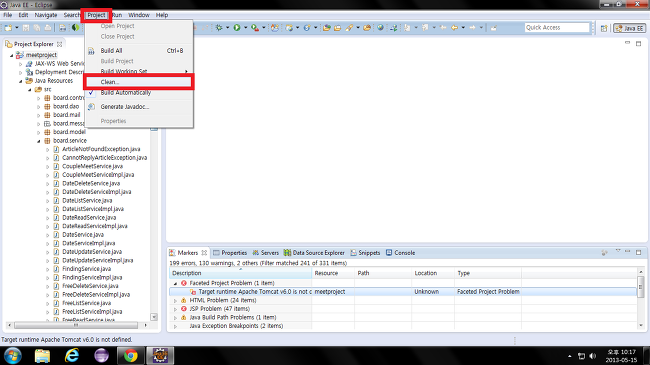
Task: Expand the board.model package
Action: pos(39,133)
